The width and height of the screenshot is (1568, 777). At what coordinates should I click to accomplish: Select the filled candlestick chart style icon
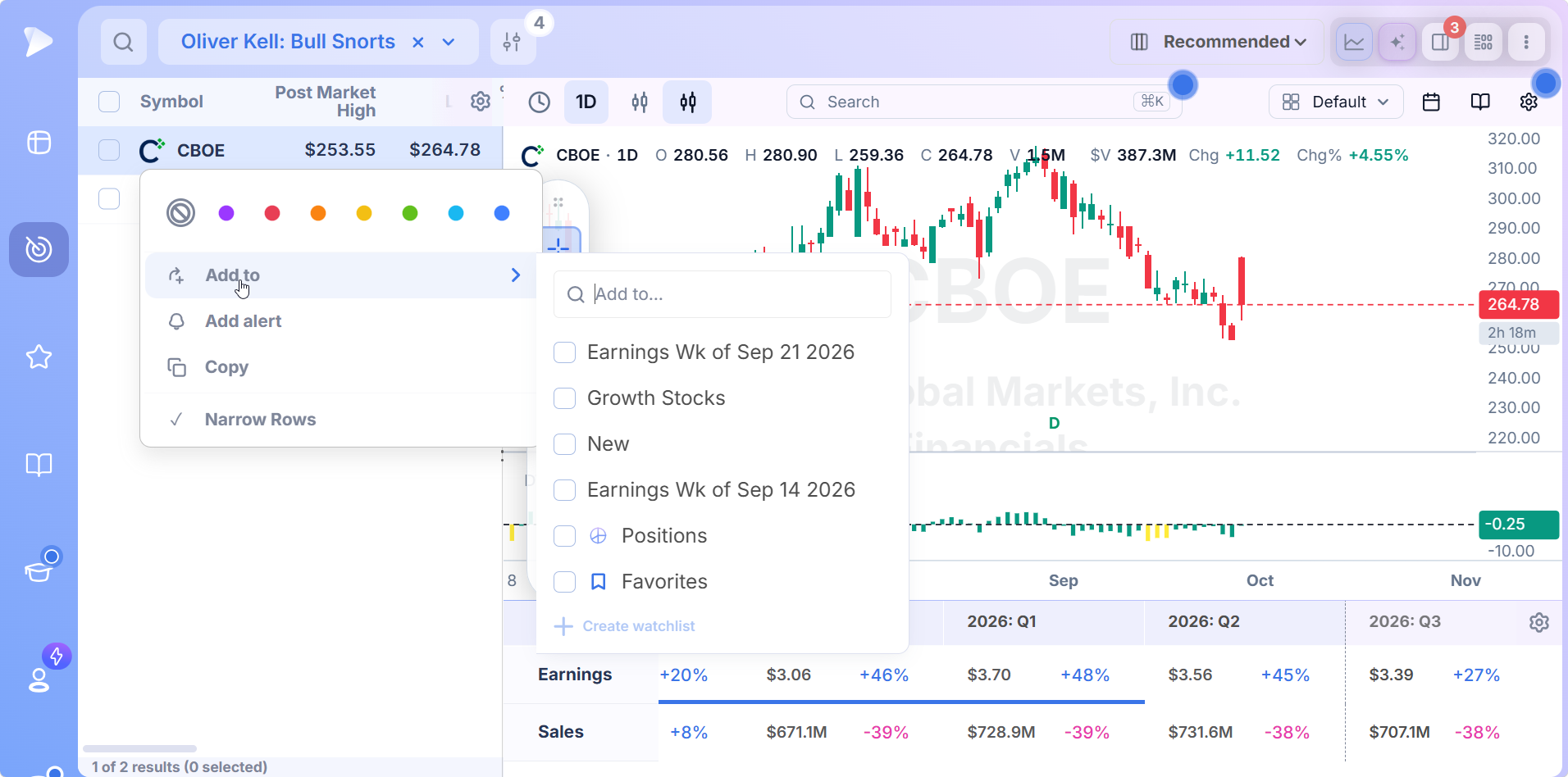[x=687, y=102]
